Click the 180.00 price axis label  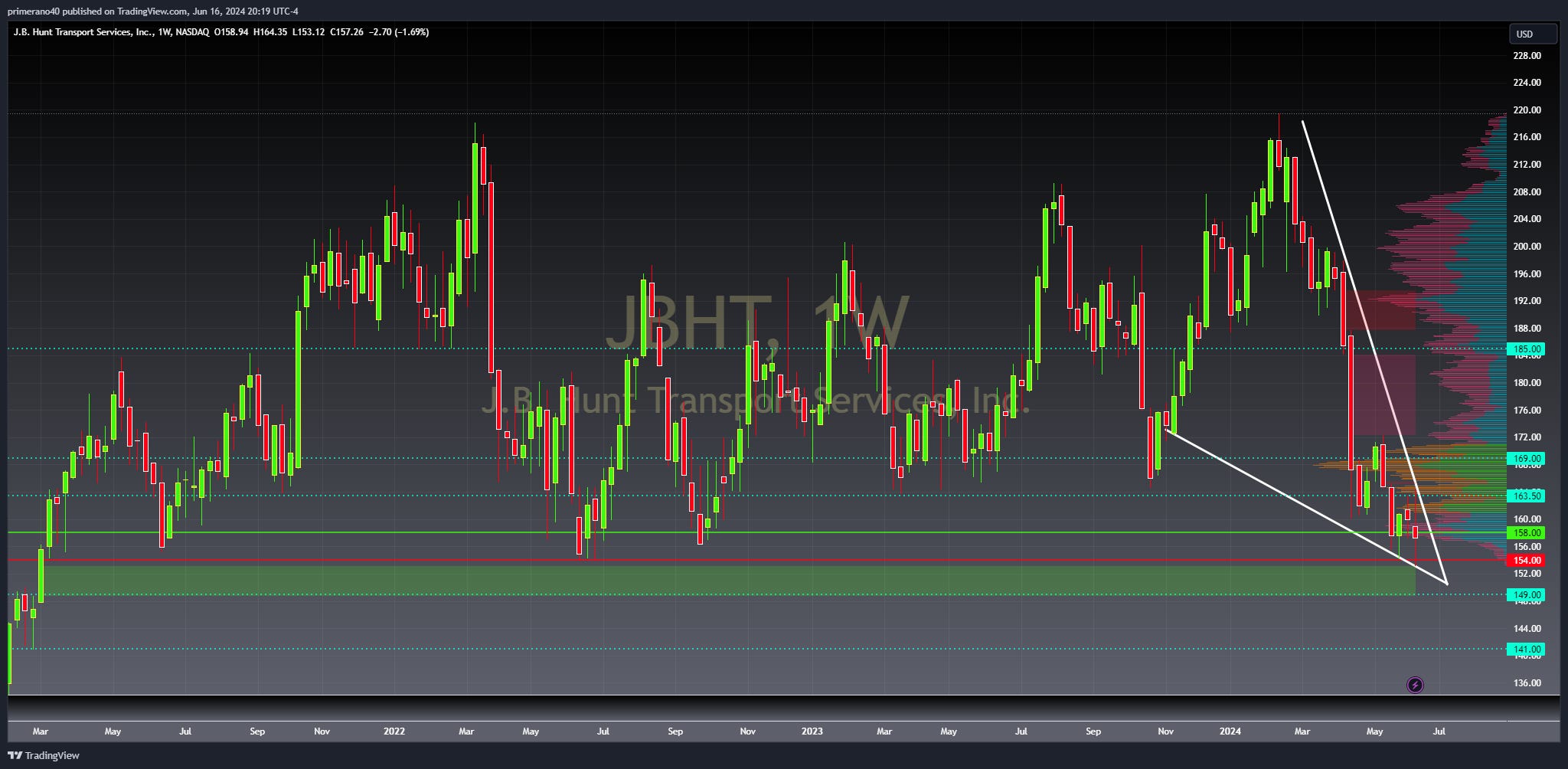tap(1527, 383)
